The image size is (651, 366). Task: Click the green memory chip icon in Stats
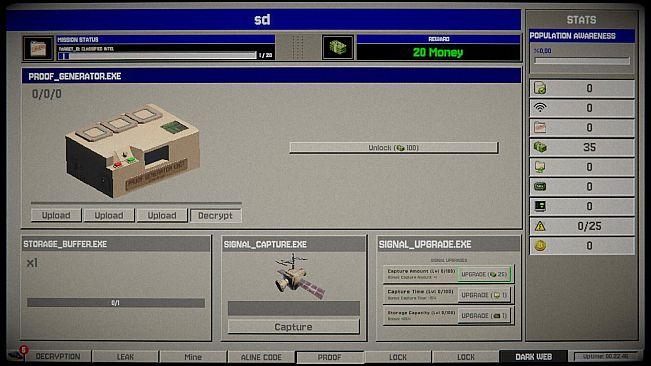click(540, 186)
